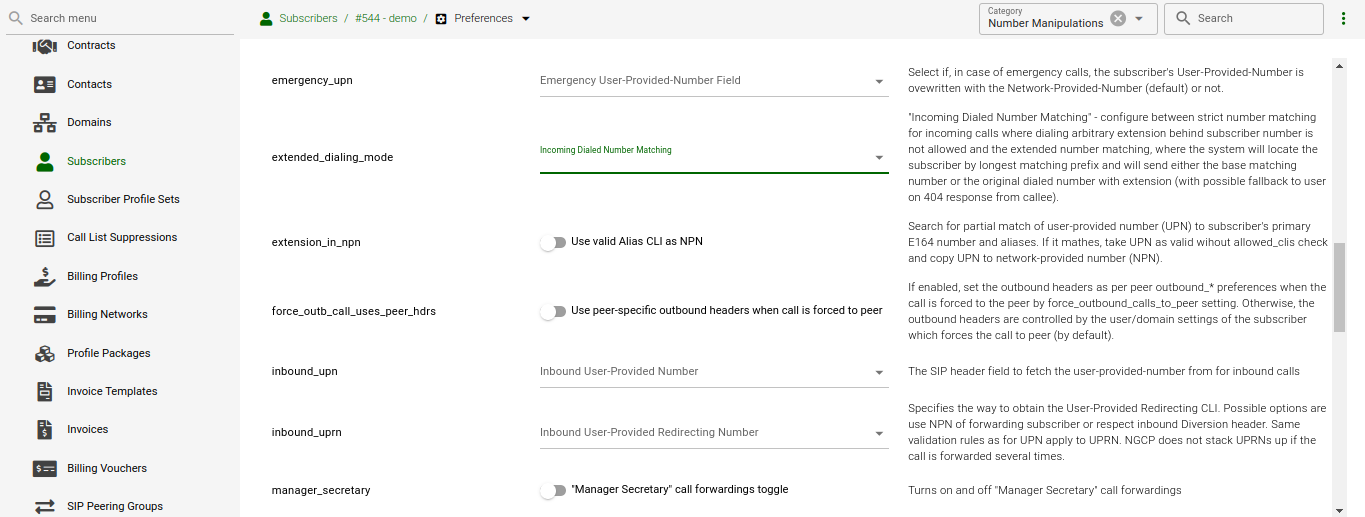Click the Subscribers person icon in sidebar
Screen dimensions: 1365x517
(45, 161)
